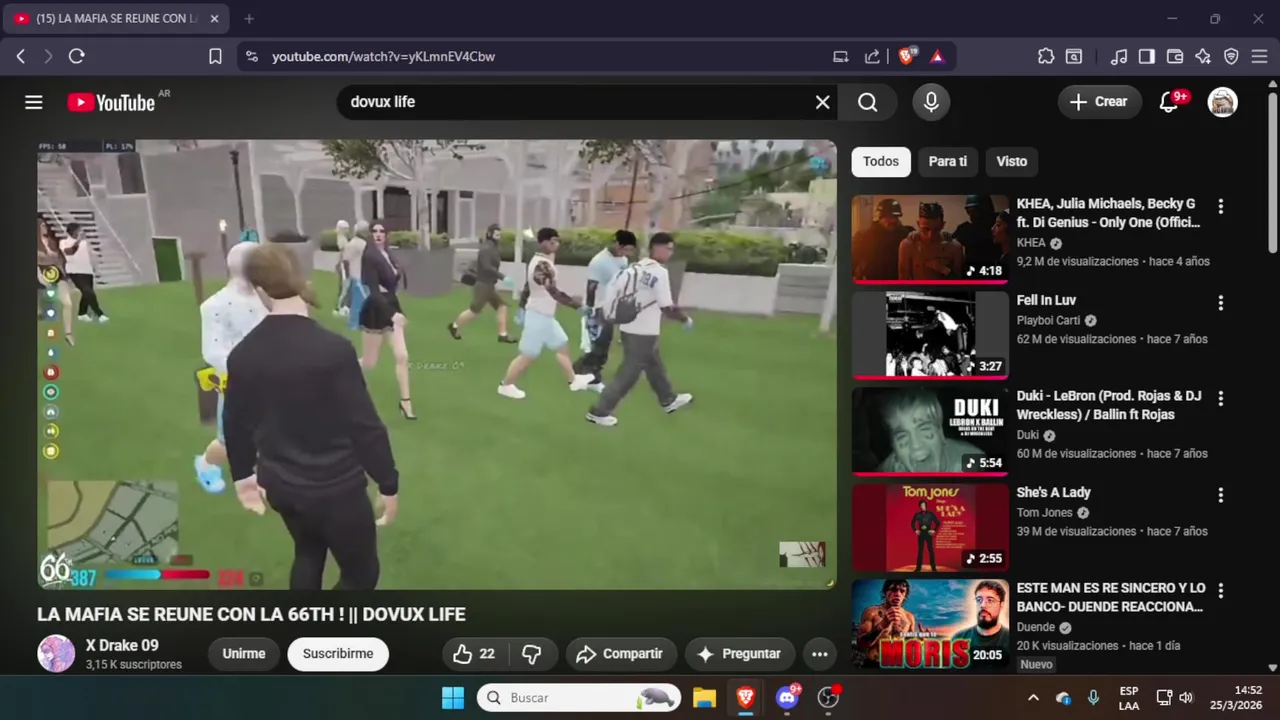Close the LA MAFIA SE REUNE tab
This screenshot has height=720, width=1280.
[x=214, y=18]
